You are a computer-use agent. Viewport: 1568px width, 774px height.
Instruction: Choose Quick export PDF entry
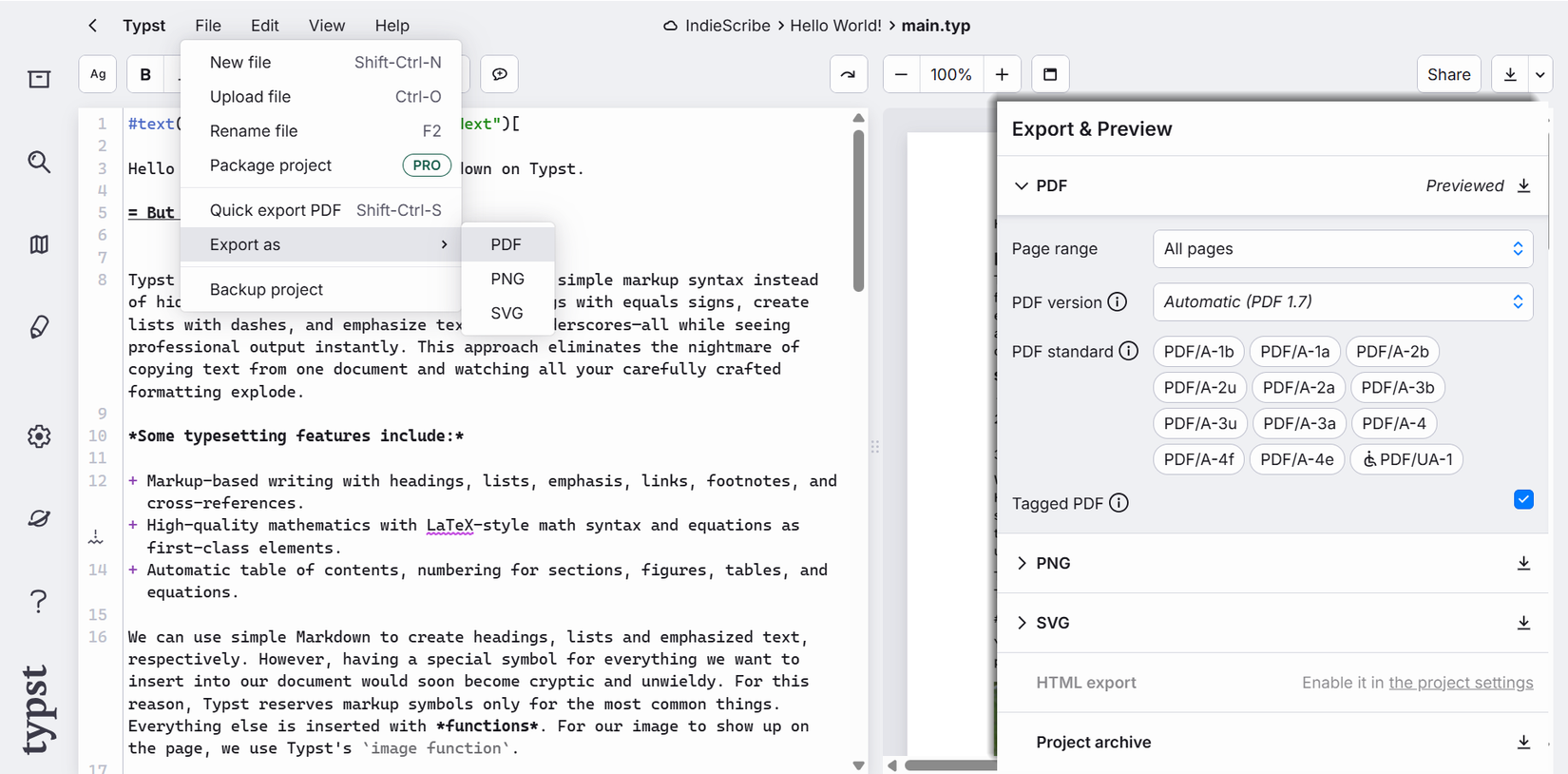pos(321,210)
